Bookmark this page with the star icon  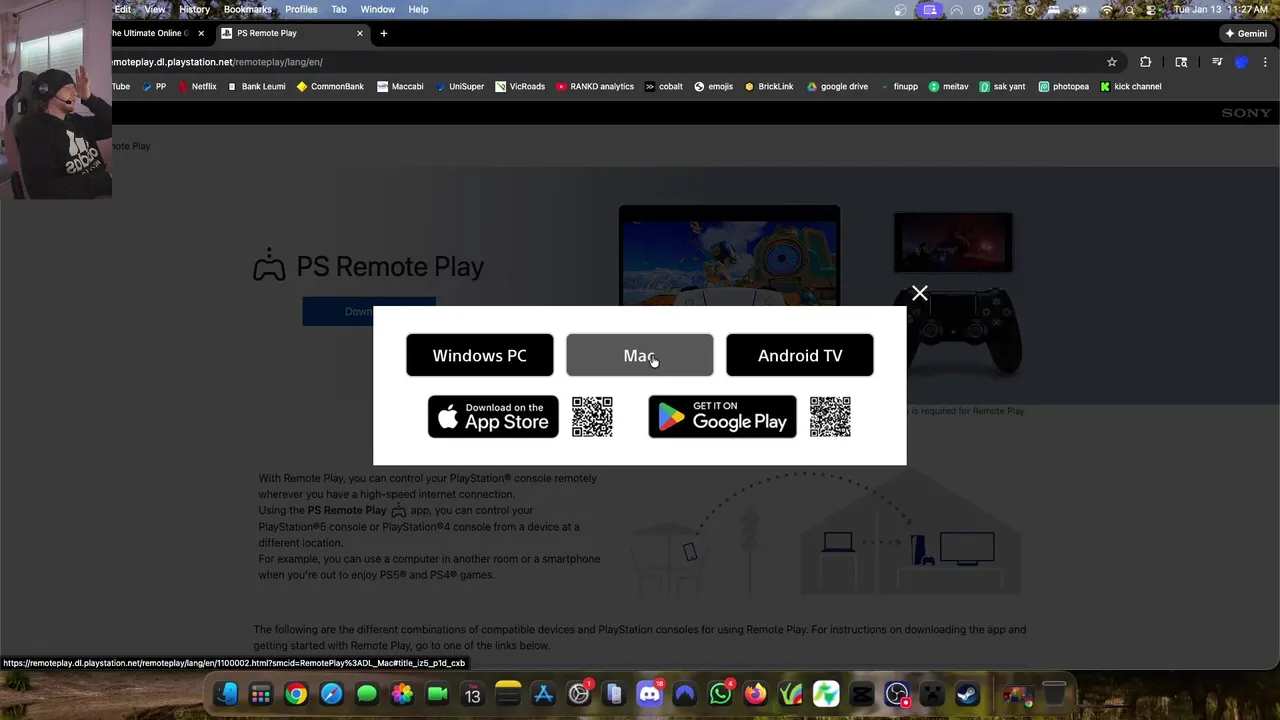[1112, 62]
